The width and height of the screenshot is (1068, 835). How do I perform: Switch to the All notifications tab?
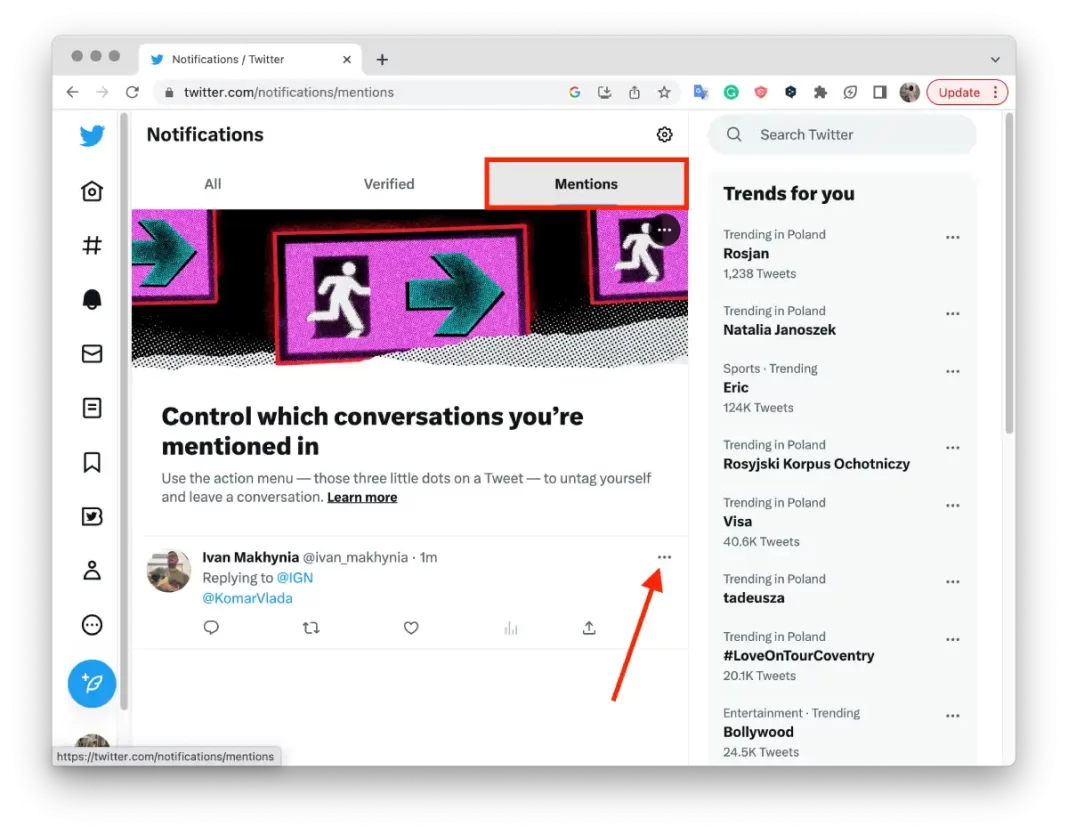coord(212,184)
